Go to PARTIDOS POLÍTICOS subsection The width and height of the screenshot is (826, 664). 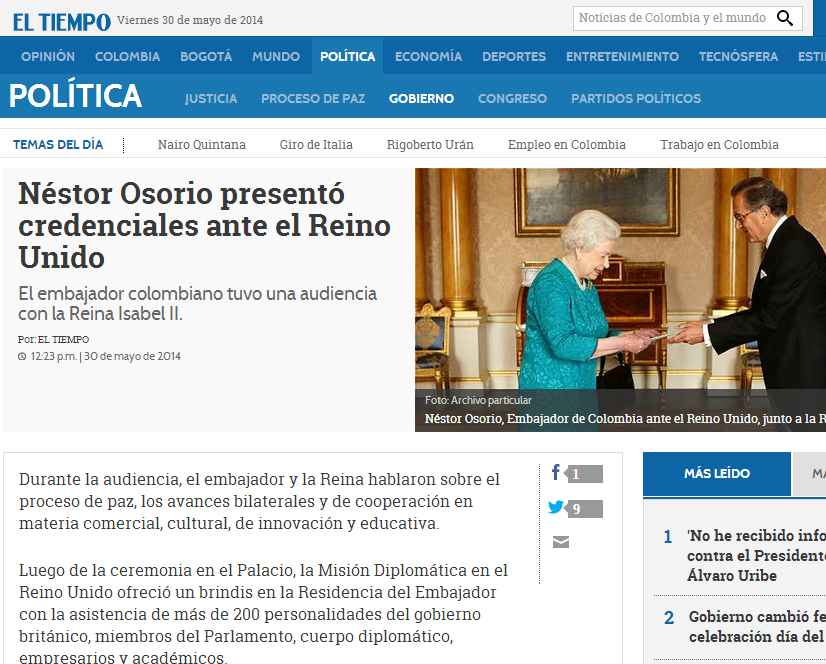[x=636, y=99]
